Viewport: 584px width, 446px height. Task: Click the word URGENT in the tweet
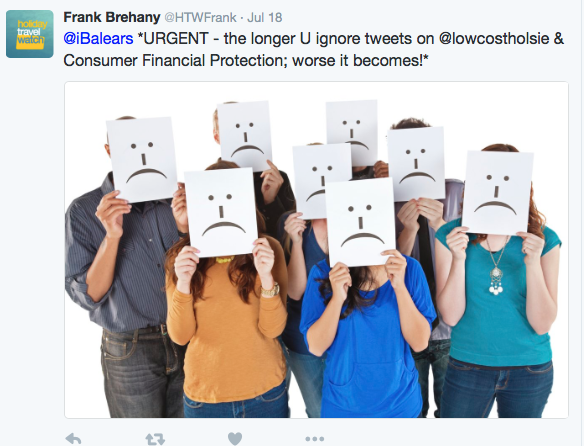point(176,38)
